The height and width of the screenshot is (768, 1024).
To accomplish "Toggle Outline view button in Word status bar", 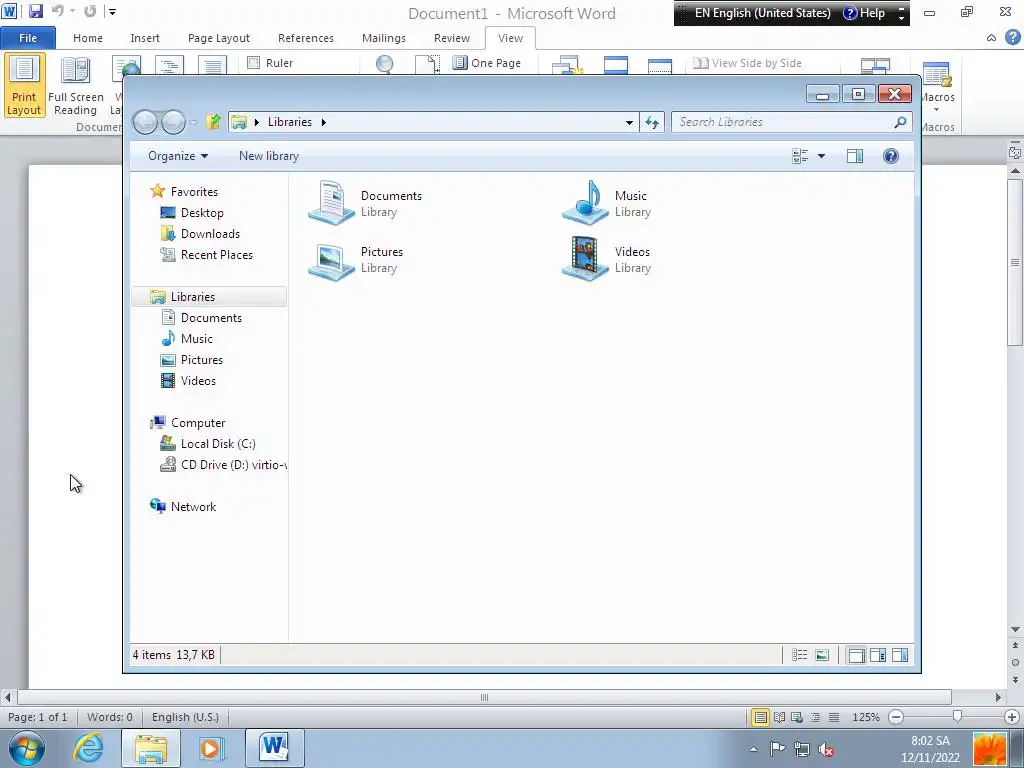I will [816, 717].
